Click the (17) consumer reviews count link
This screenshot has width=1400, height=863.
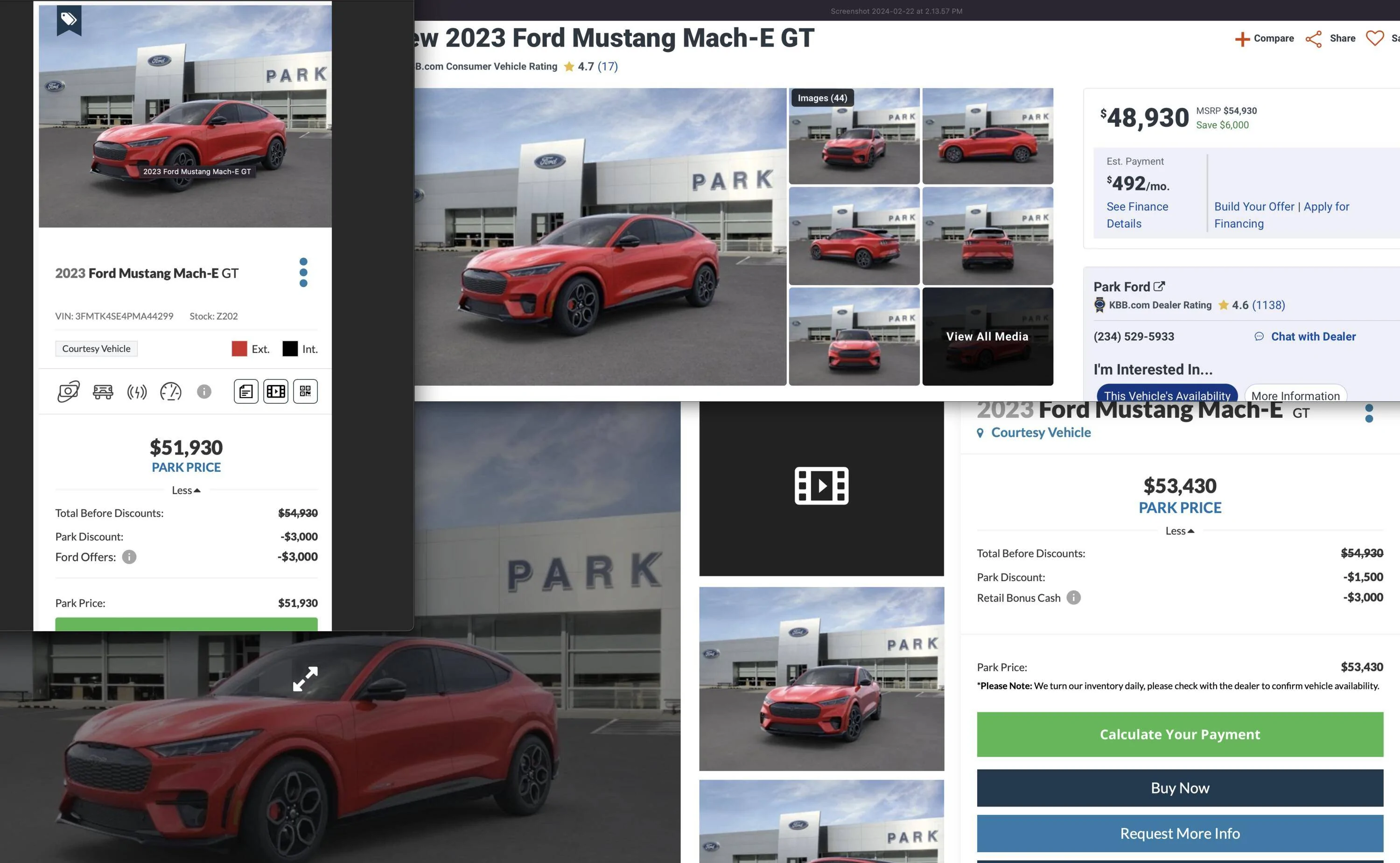608,67
